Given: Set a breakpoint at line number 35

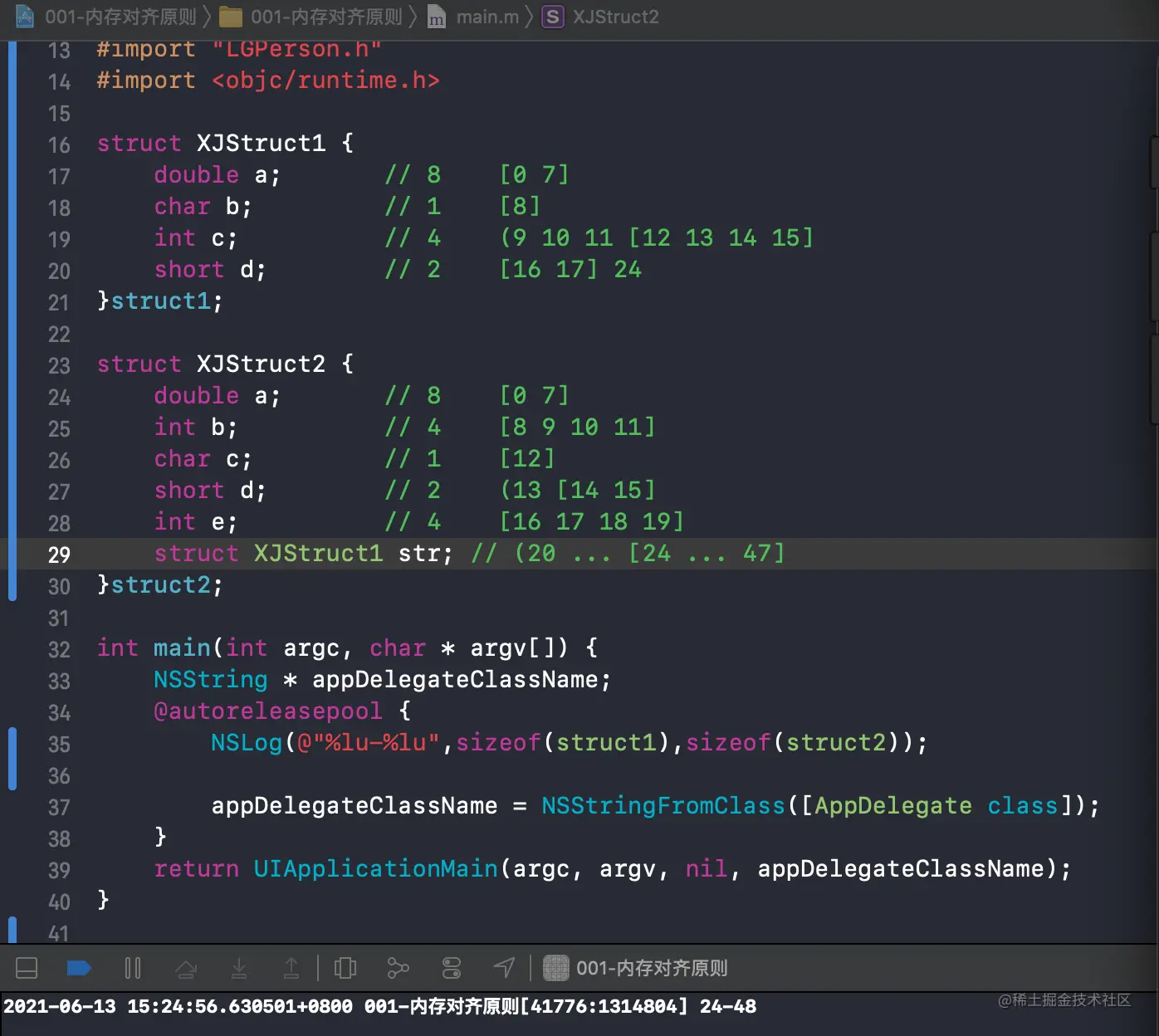Looking at the screenshot, I should (59, 745).
